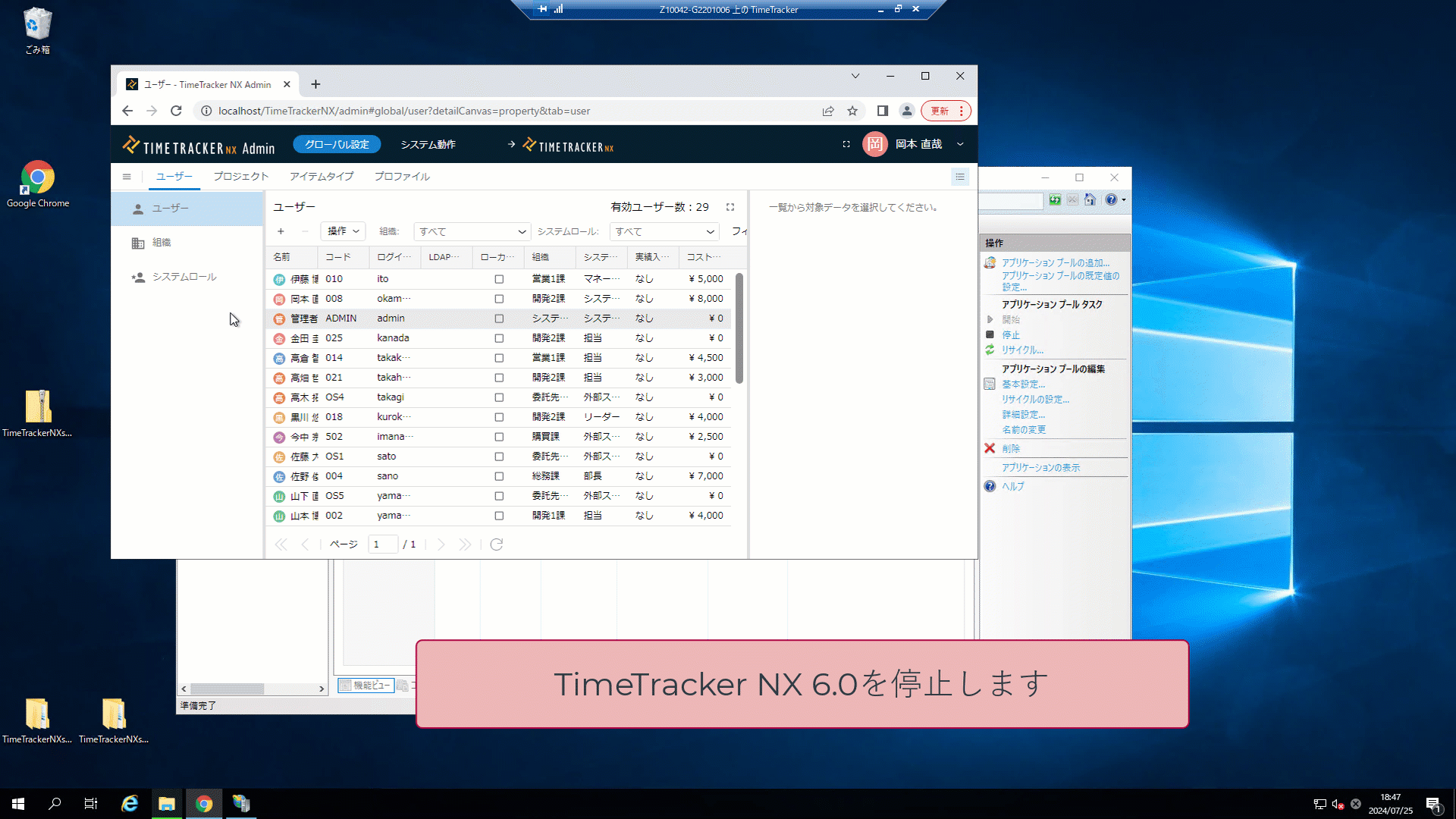Switch to the プロジェクト tab
1456x819 pixels.
pos(240,177)
